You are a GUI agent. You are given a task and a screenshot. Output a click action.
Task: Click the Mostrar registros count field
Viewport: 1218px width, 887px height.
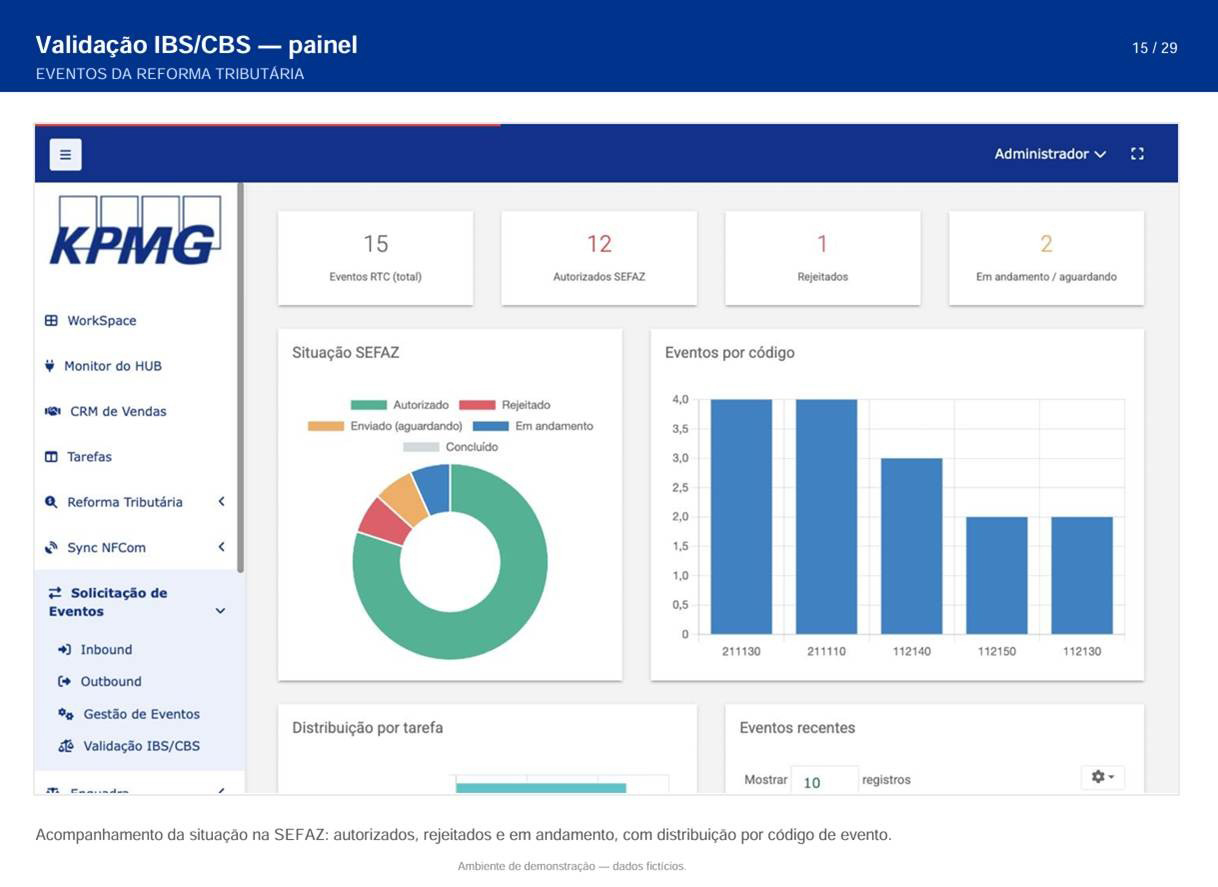(825, 781)
